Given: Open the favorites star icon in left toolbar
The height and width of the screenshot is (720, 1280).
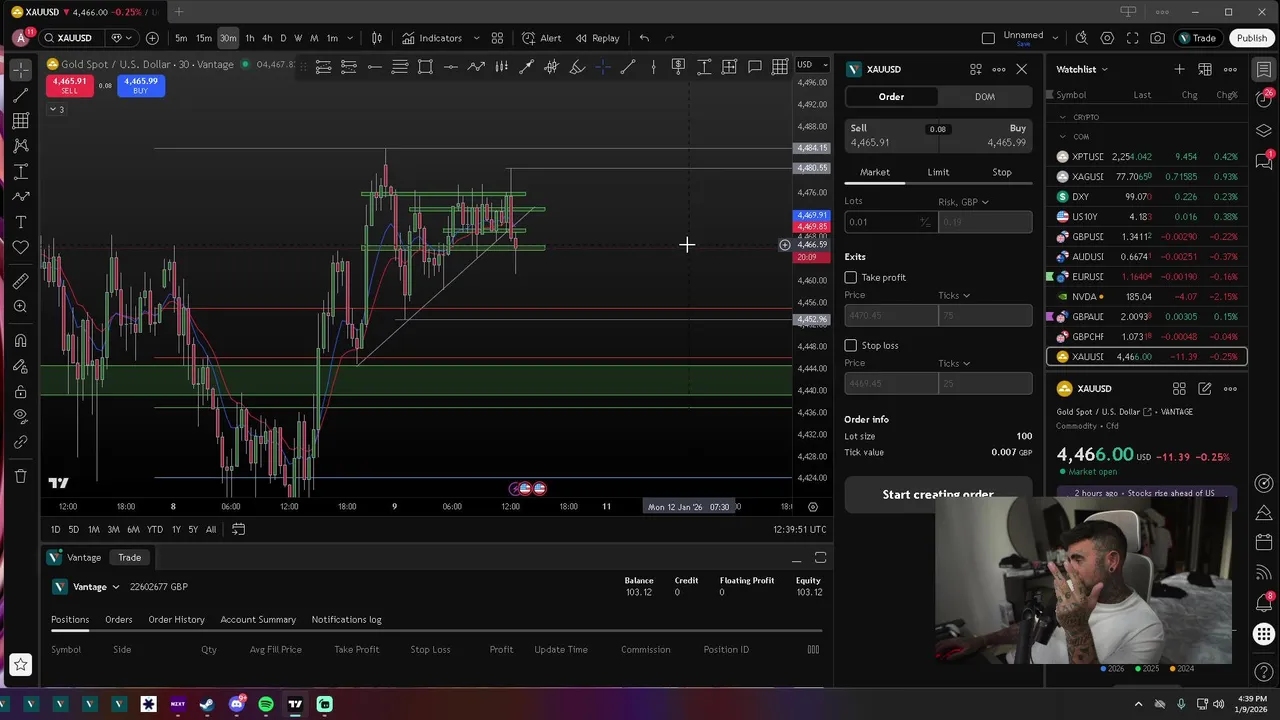Looking at the screenshot, I should 20,664.
